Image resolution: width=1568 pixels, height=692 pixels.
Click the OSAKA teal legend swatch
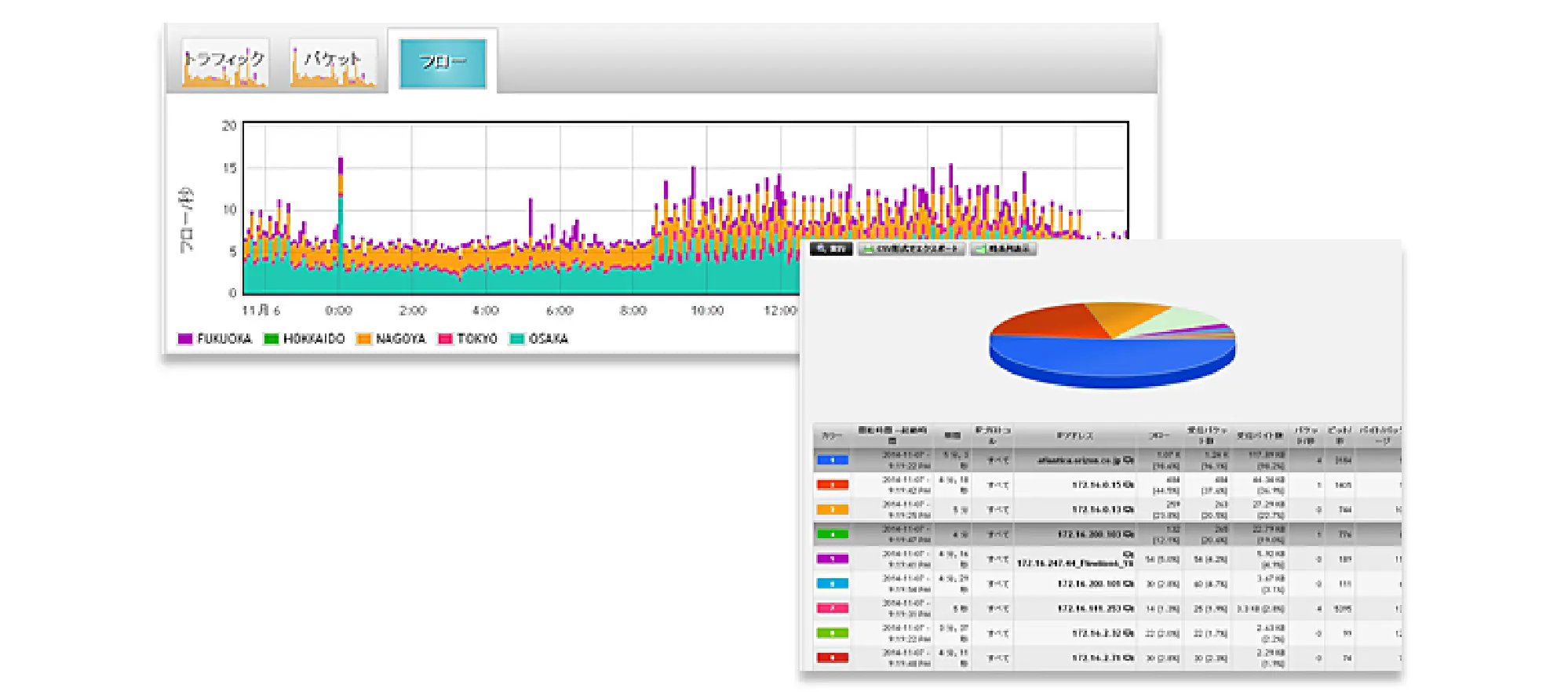tap(516, 339)
